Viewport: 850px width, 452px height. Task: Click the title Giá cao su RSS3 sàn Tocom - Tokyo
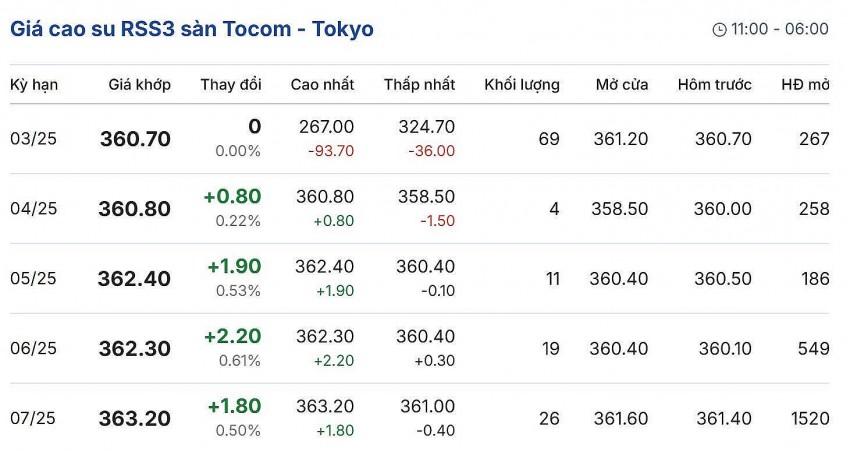coord(192,29)
